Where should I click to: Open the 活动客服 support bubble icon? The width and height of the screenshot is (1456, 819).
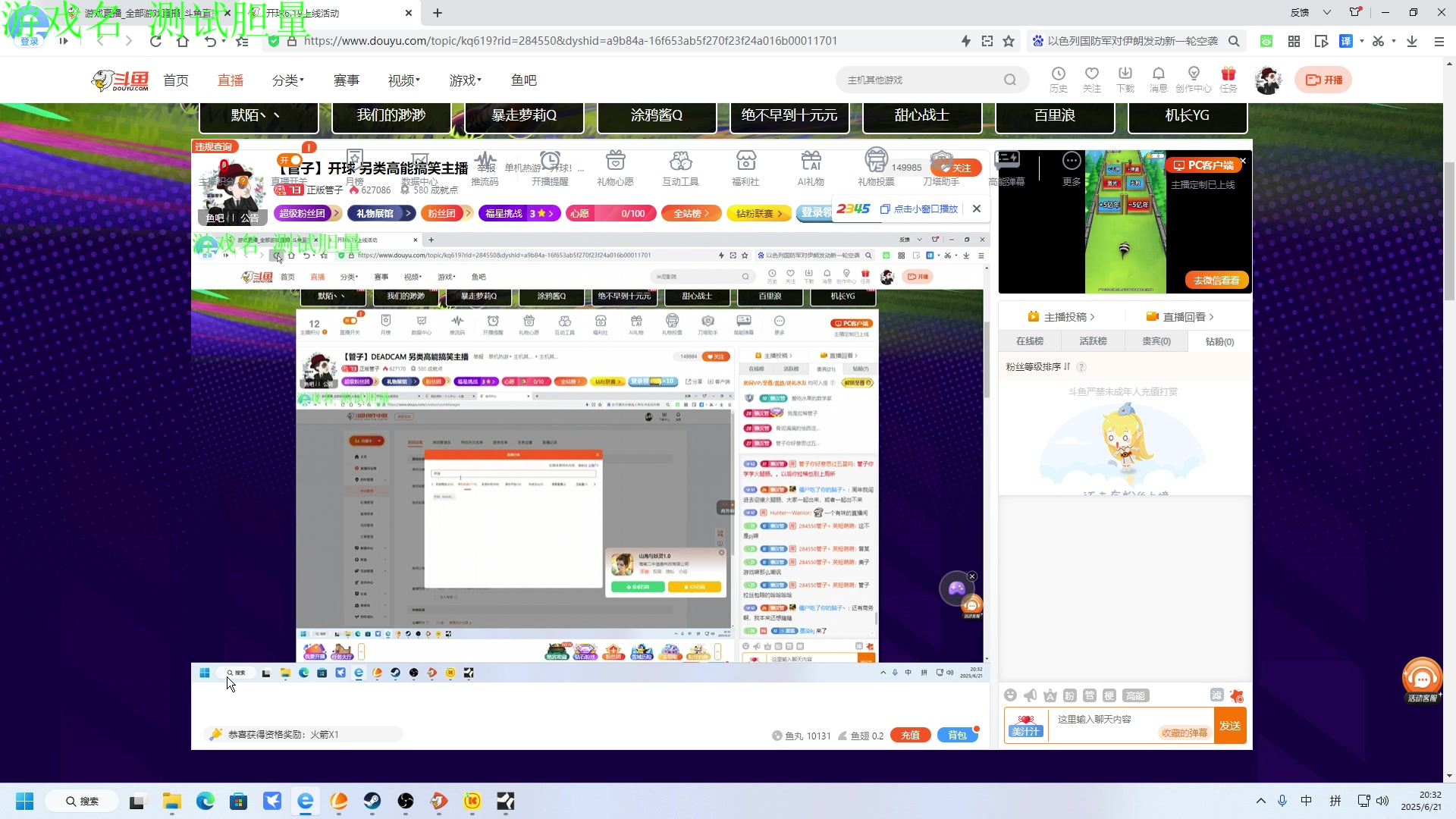(x=1422, y=679)
